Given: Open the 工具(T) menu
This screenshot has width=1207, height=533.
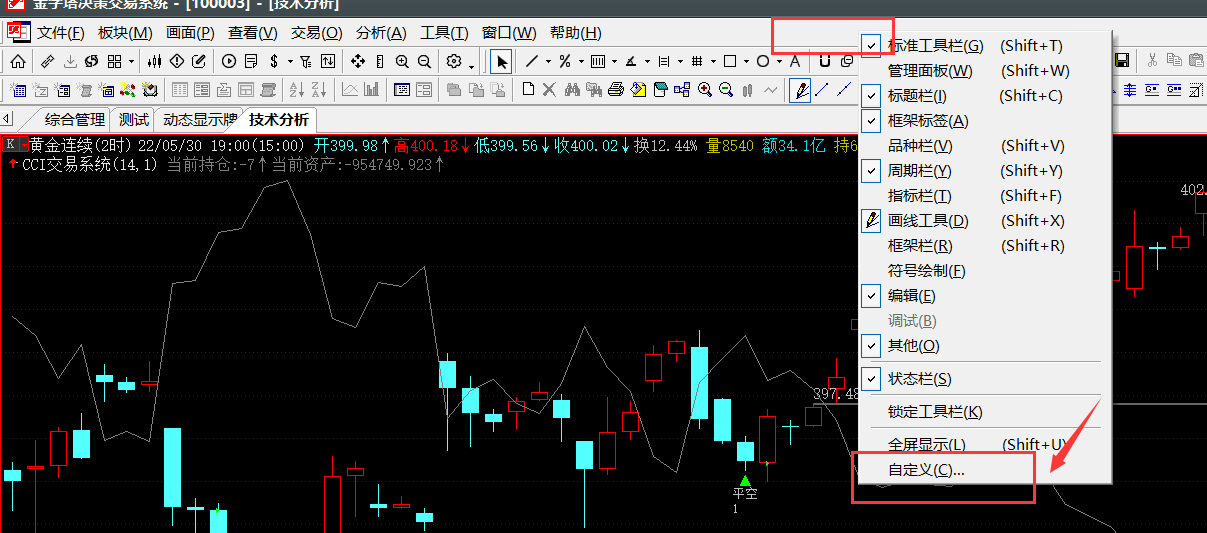Looking at the screenshot, I should pyautogui.click(x=445, y=33).
